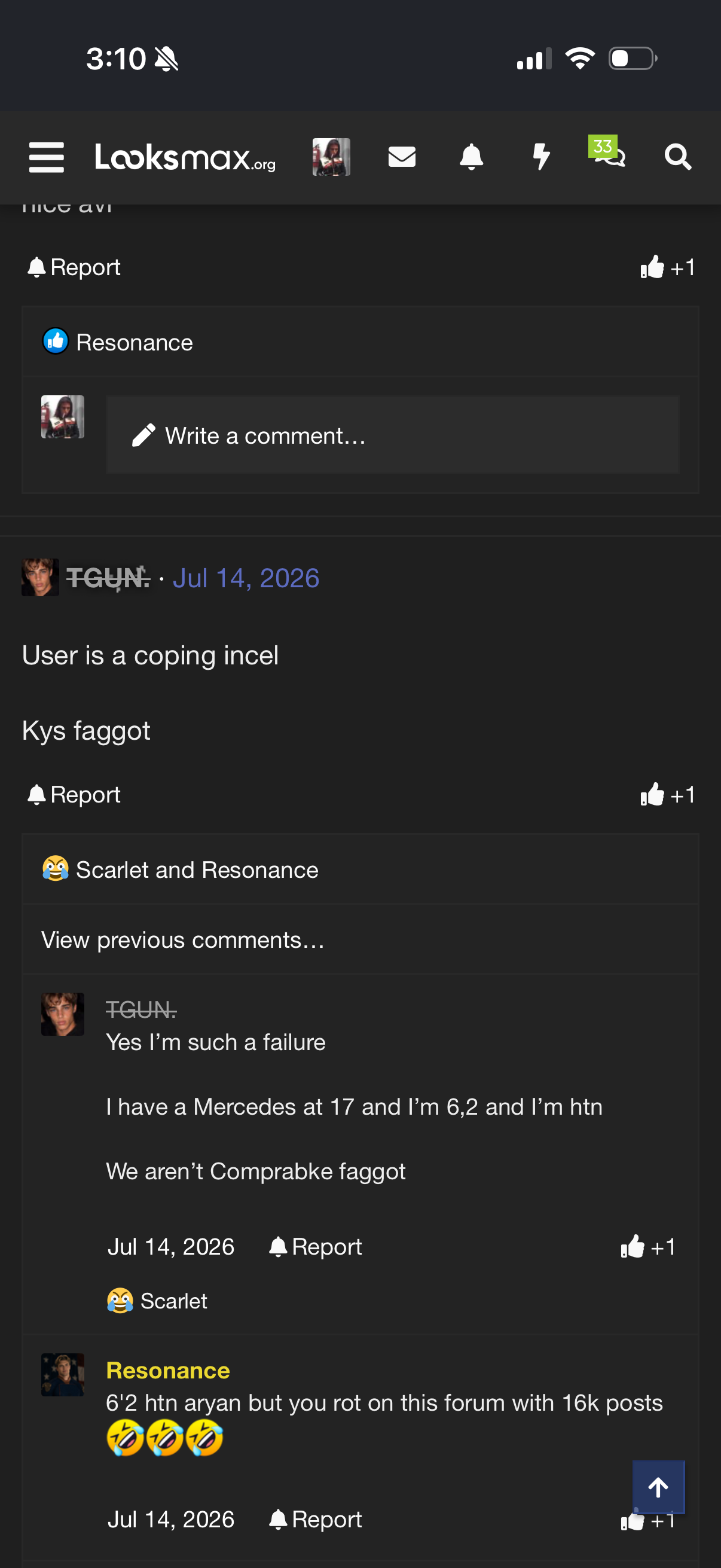Open chat icon with 33 badge
This screenshot has height=1568, width=721.
point(607,151)
